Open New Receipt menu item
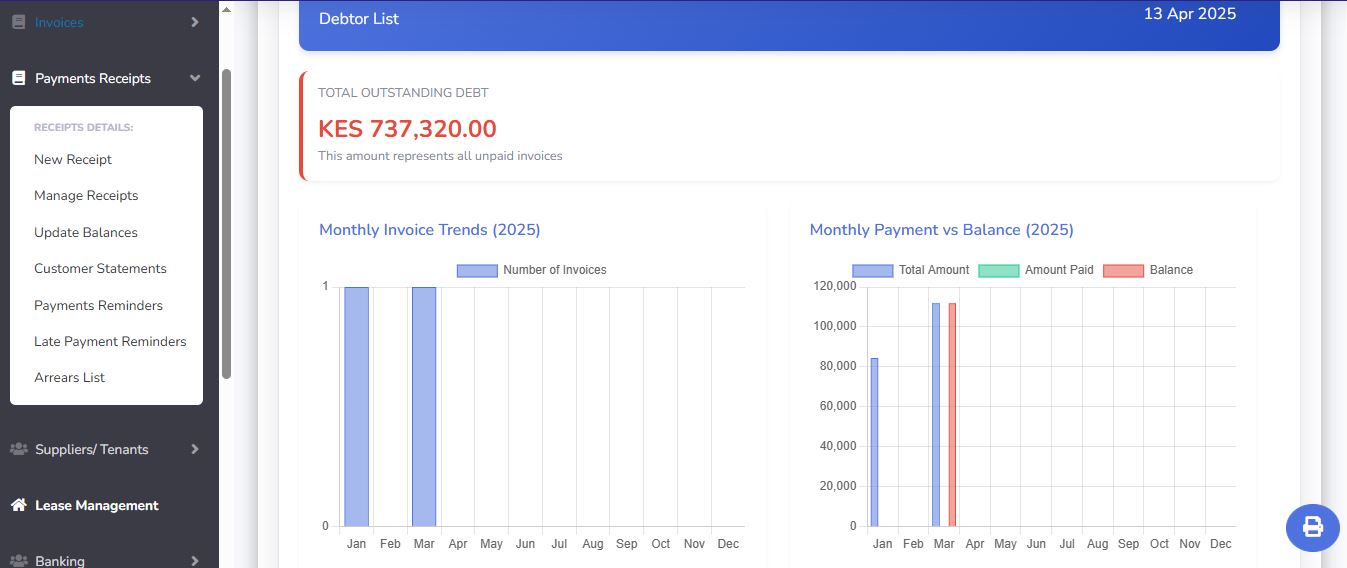This screenshot has height=568, width=1347. point(73,159)
